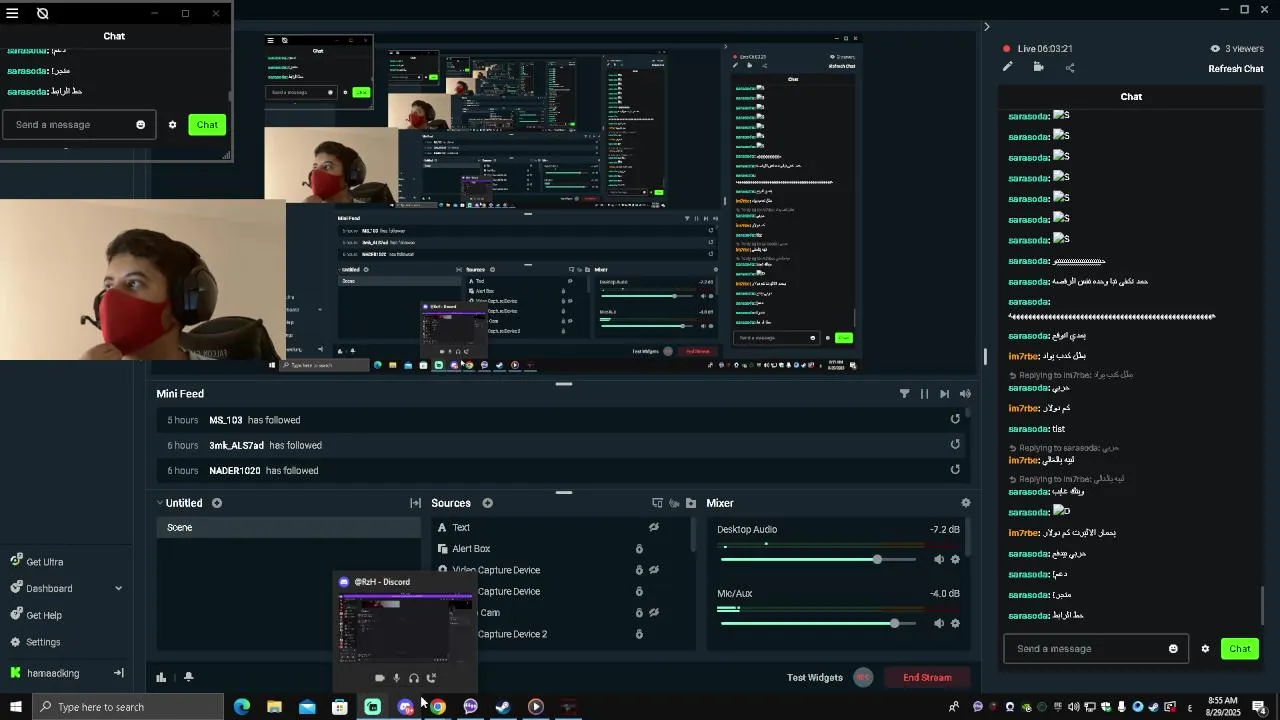Replay the MS_103 follow alert

coord(955,420)
